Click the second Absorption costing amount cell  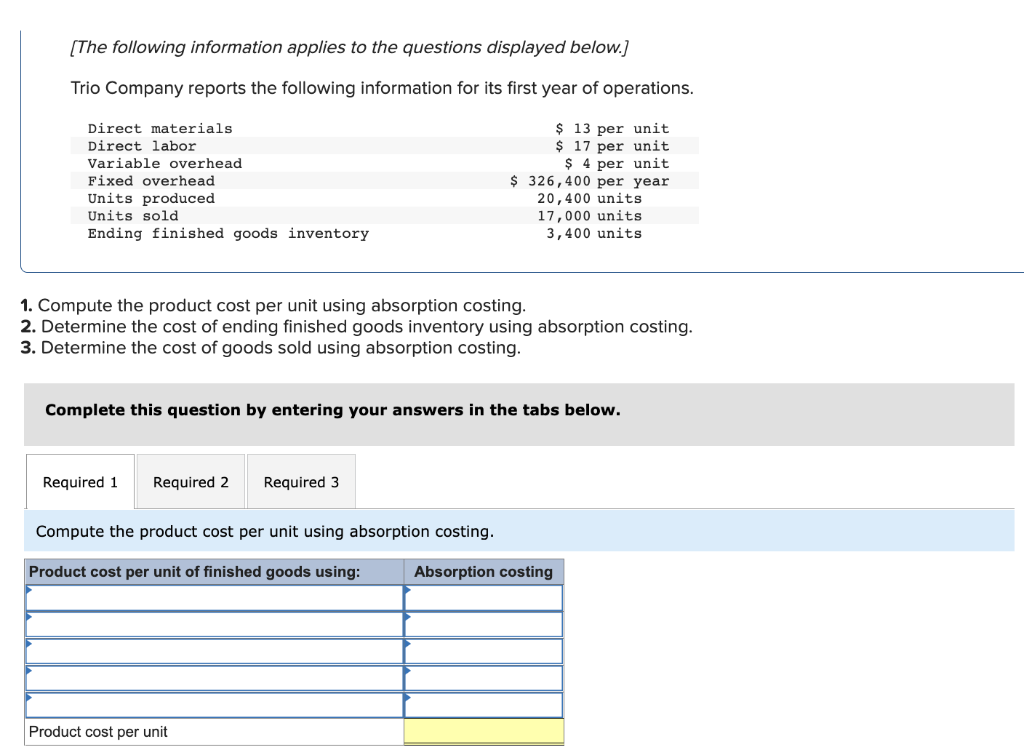tap(483, 624)
